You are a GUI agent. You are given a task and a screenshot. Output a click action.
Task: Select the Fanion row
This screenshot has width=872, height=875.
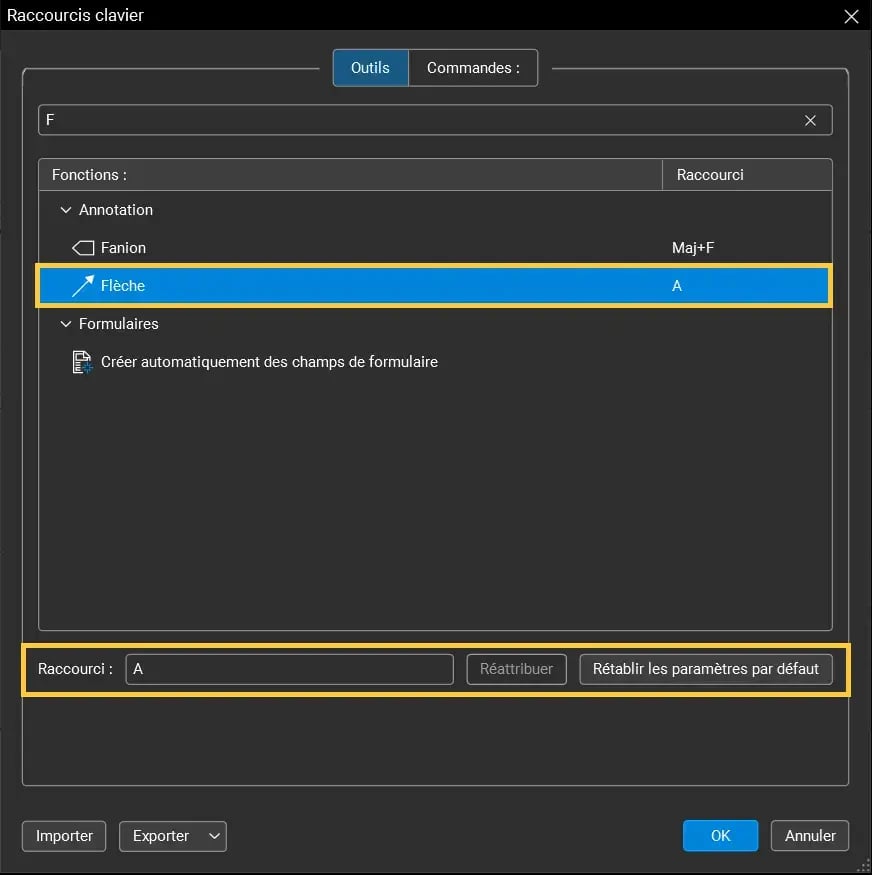pos(350,247)
